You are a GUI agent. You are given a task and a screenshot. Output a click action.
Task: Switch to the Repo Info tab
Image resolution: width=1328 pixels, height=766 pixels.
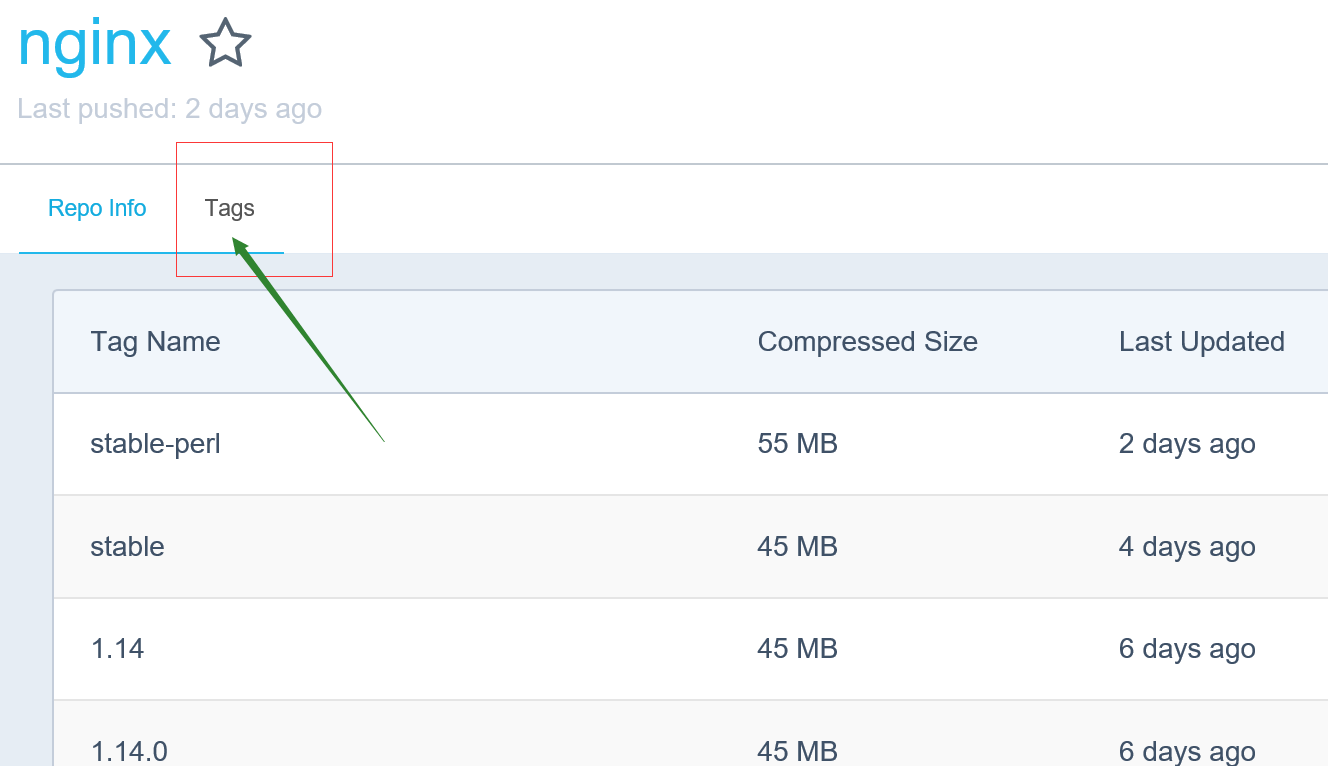point(97,208)
